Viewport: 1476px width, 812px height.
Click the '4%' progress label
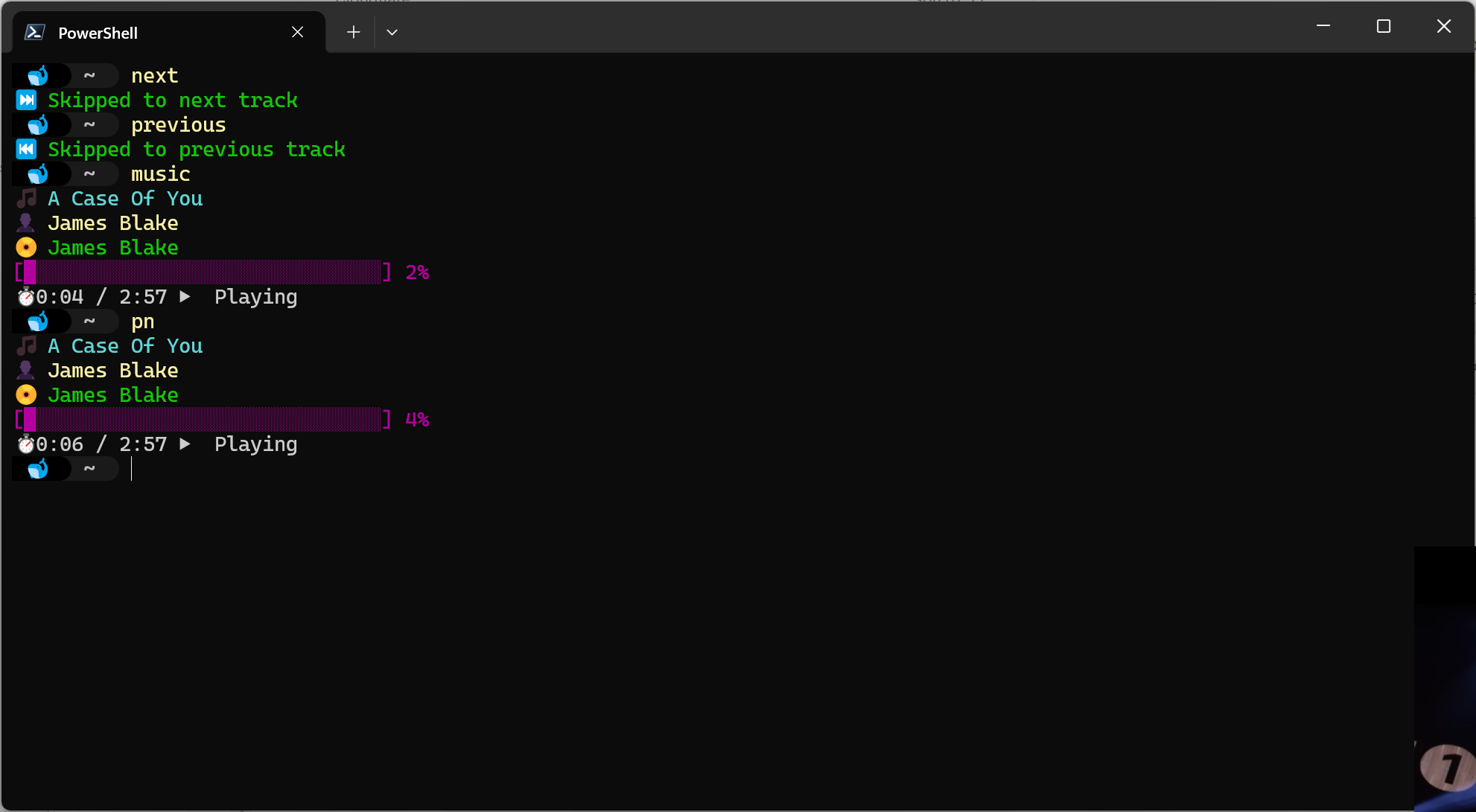(x=417, y=419)
